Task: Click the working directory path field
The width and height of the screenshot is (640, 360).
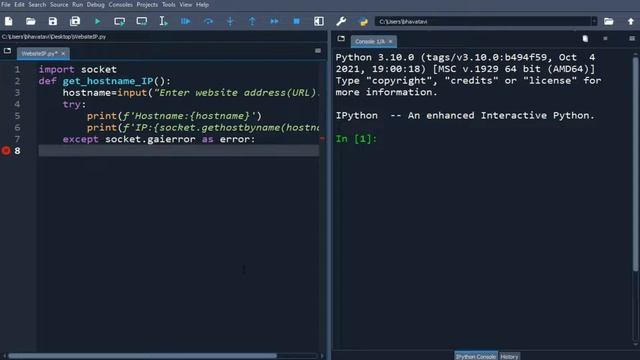Action: coord(483,21)
